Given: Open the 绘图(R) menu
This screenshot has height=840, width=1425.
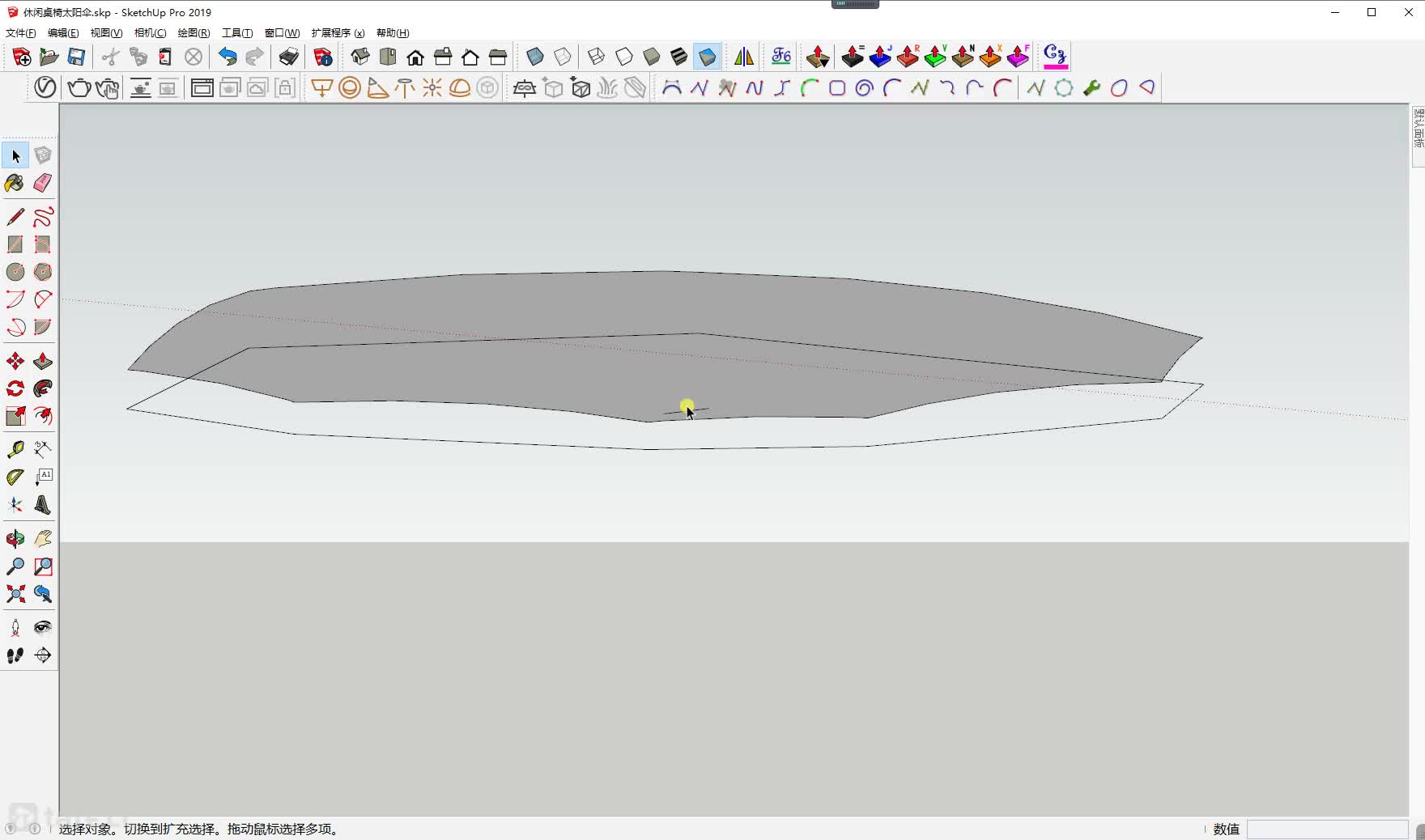Looking at the screenshot, I should [x=194, y=33].
